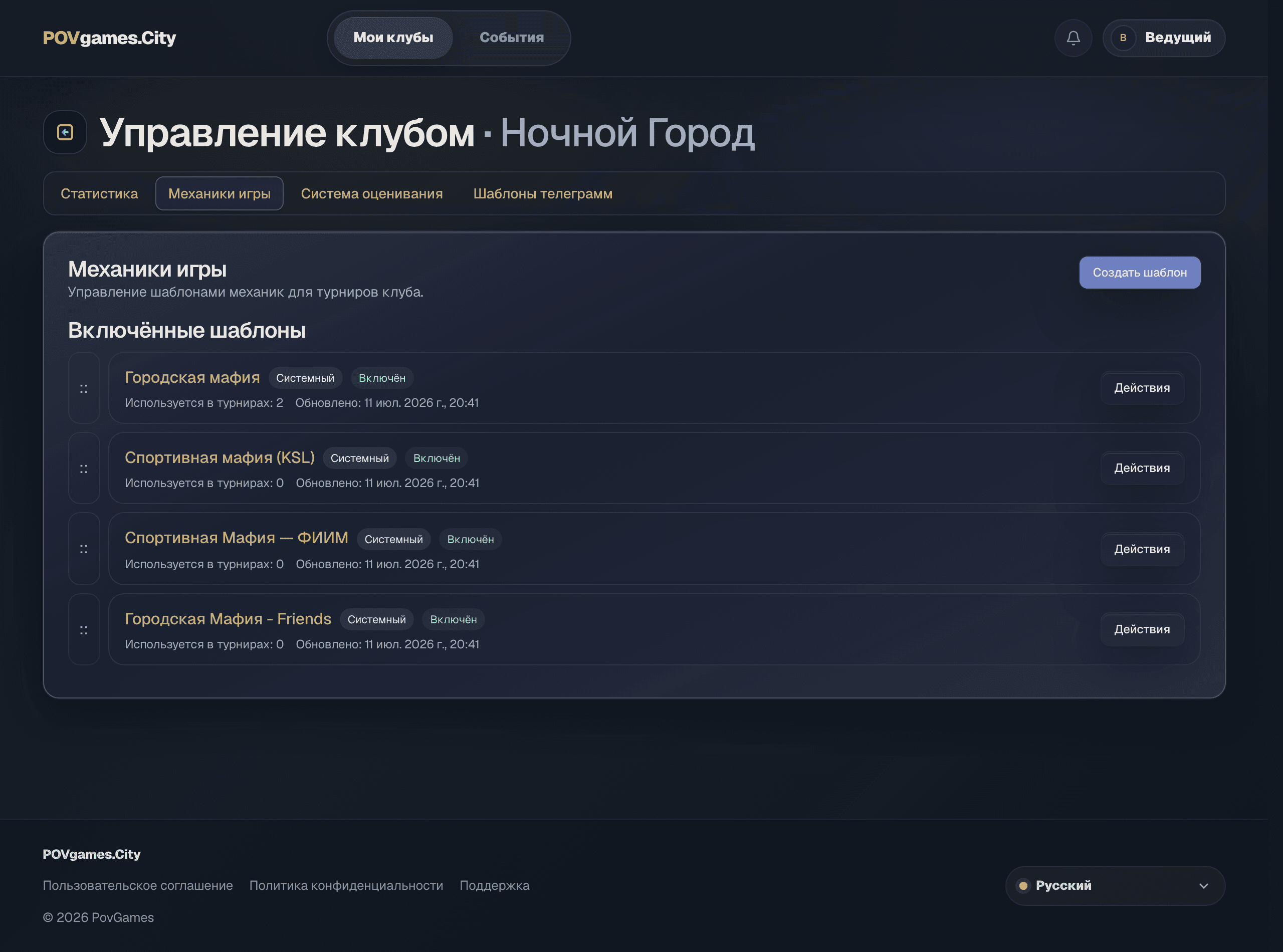Open Политика конфиденциальности link
Viewport: 1283px width, 952px height.
[x=346, y=886]
